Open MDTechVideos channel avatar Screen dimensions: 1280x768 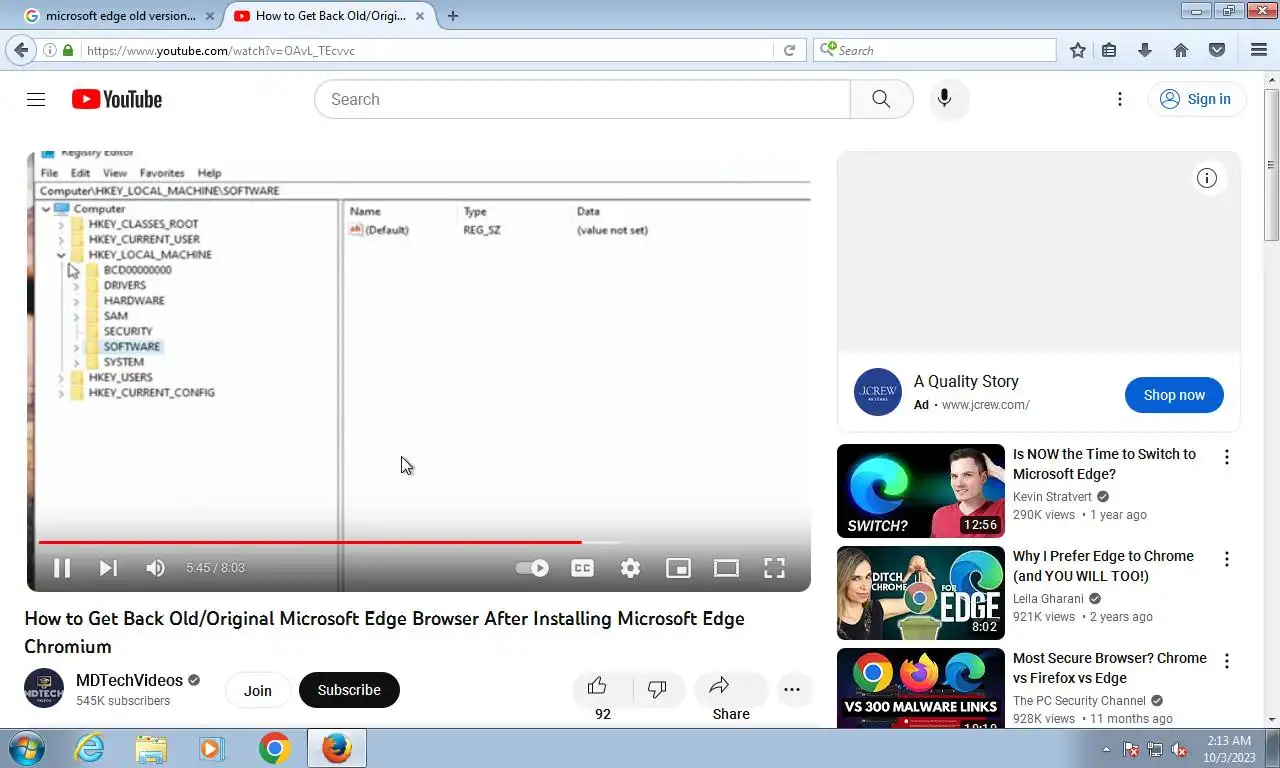coord(44,689)
